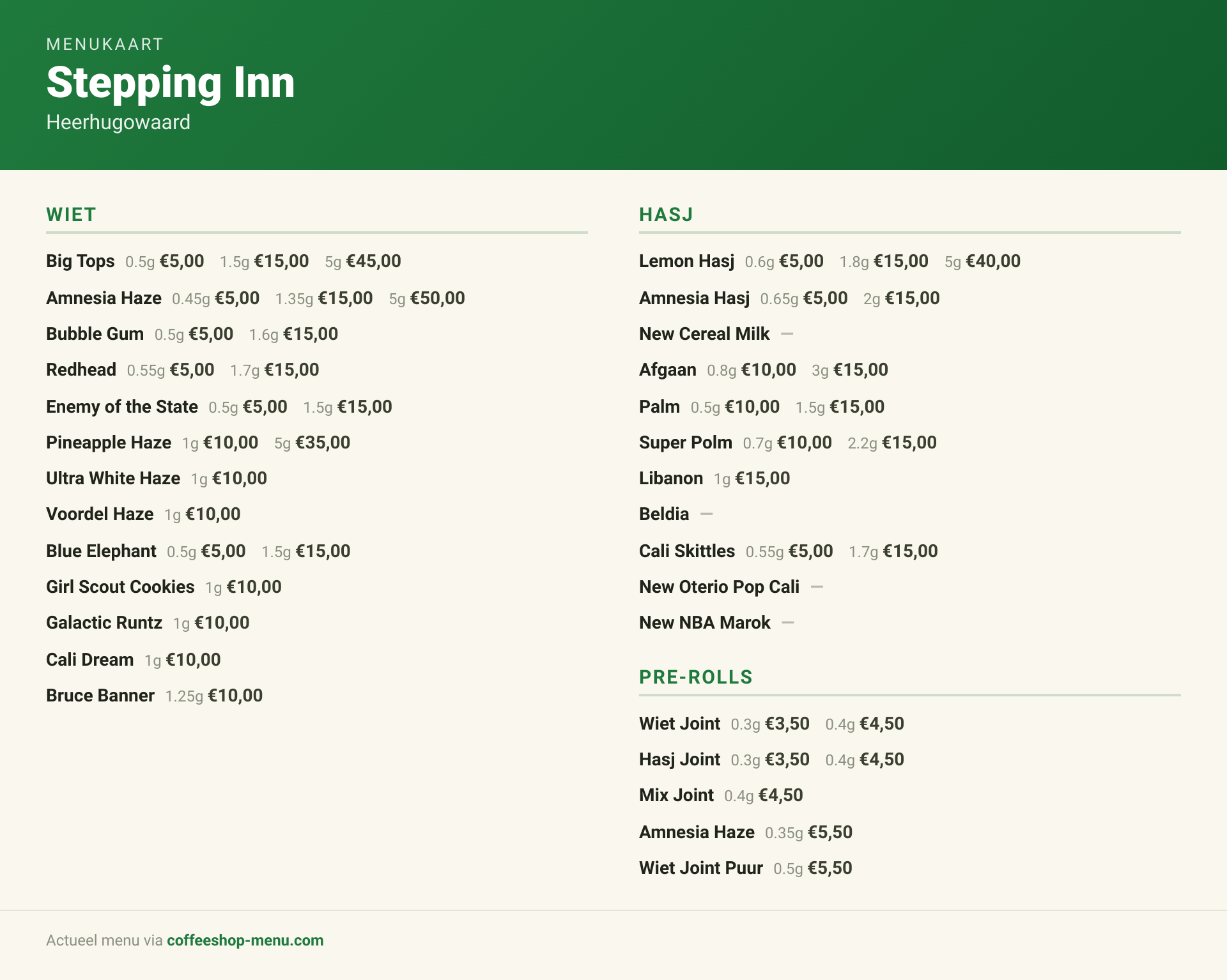Click Enemy of the State item

pyautogui.click(x=122, y=407)
